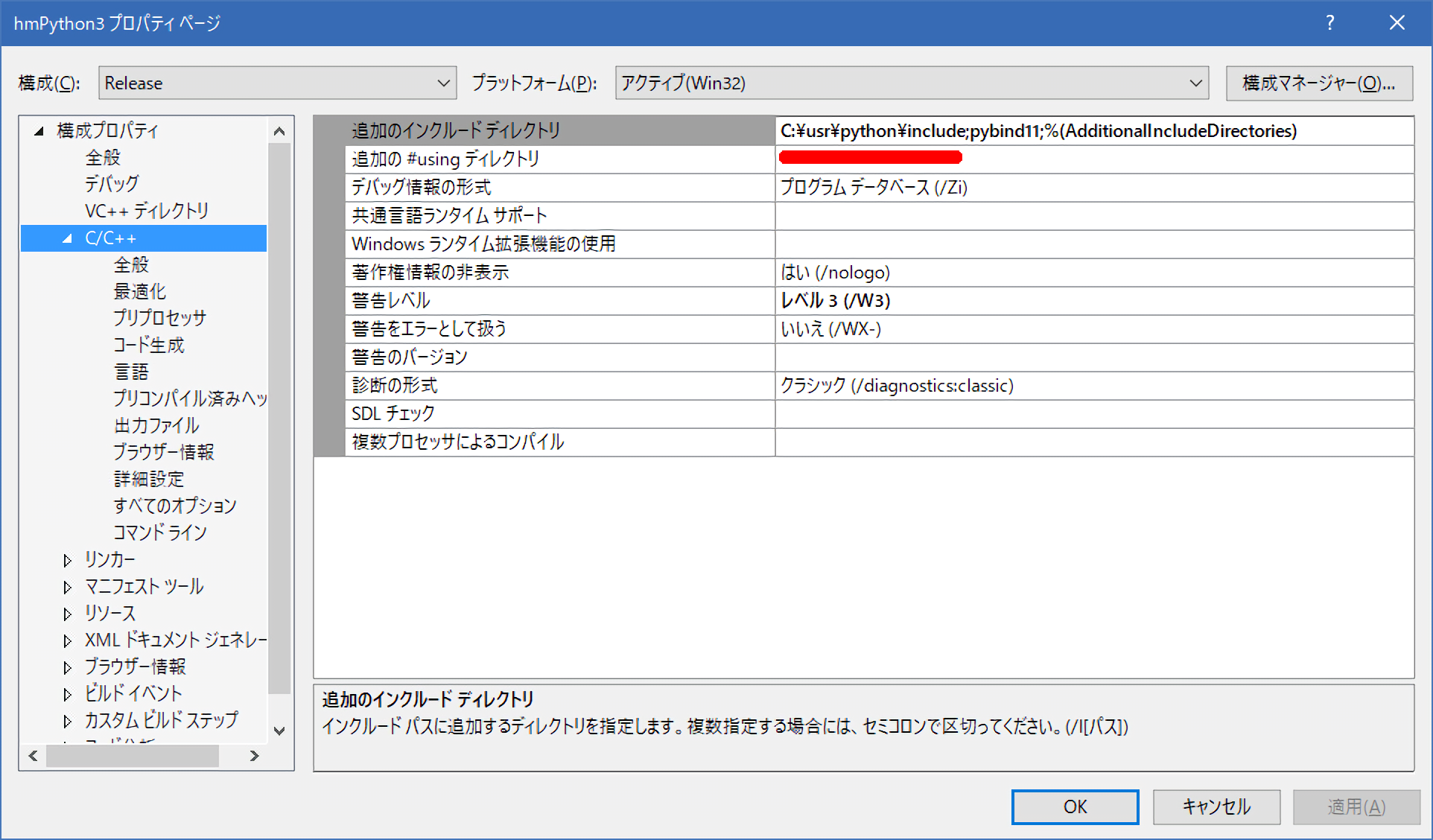Click the help question mark icon
The image size is (1433, 840).
click(1330, 23)
